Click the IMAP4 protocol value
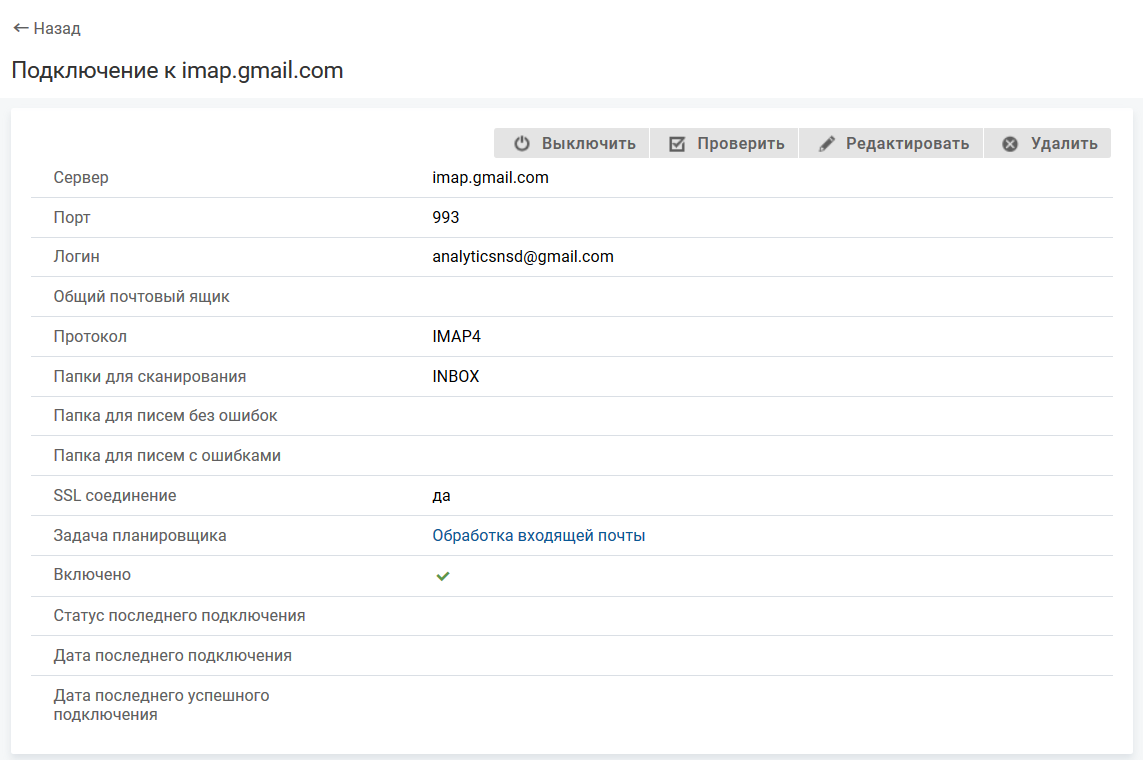1143x760 pixels. [456, 336]
